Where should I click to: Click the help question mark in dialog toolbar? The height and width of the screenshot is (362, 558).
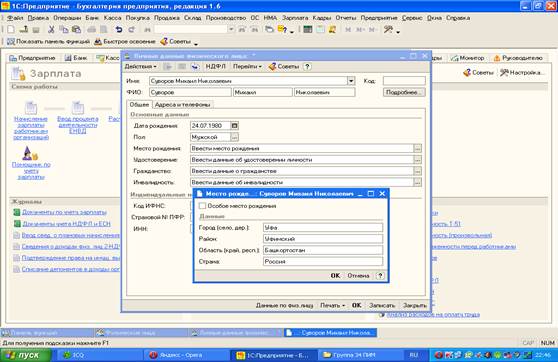point(307,67)
